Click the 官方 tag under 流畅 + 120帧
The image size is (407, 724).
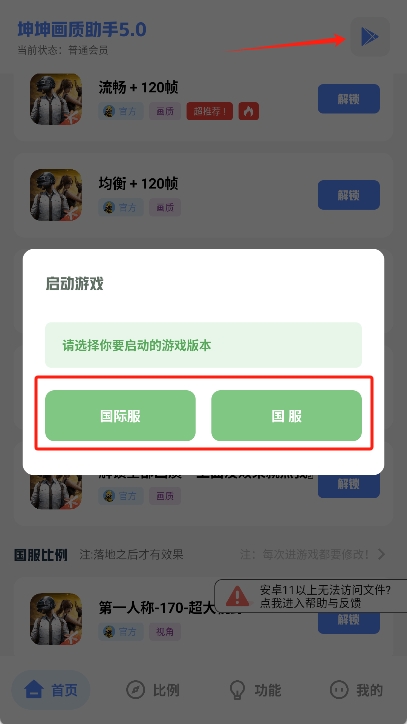121,111
